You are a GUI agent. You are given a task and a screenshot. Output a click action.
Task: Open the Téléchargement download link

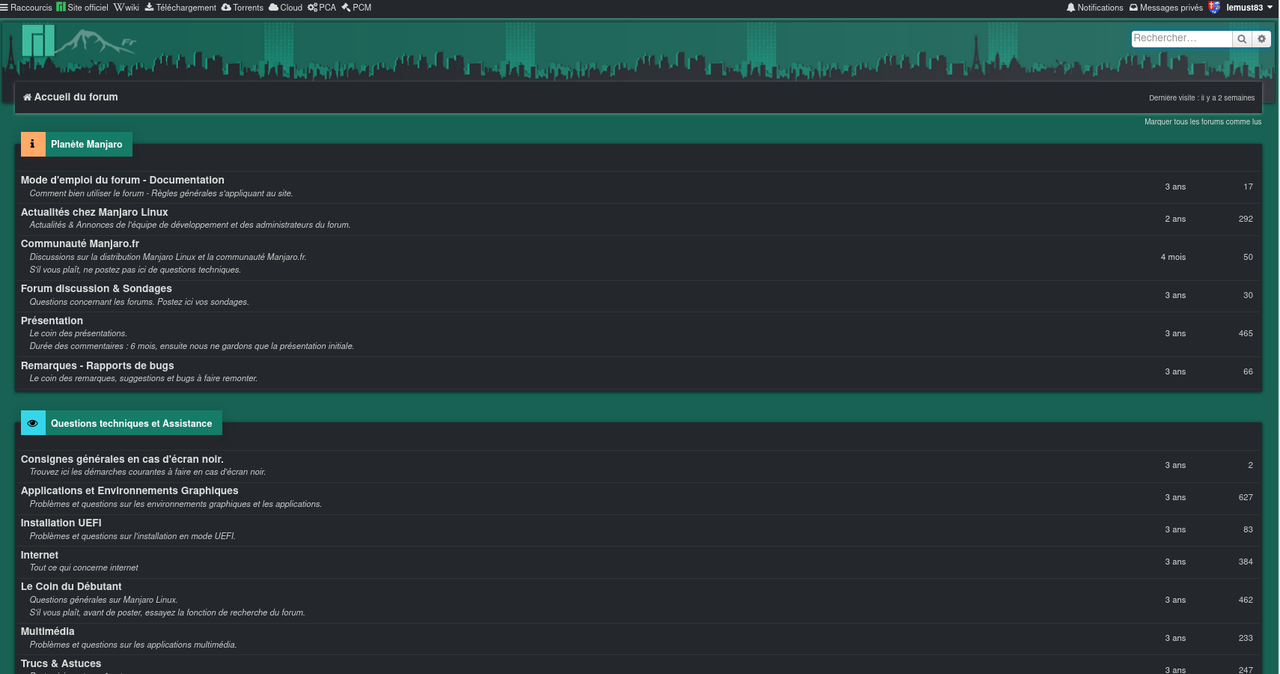(x=181, y=7)
